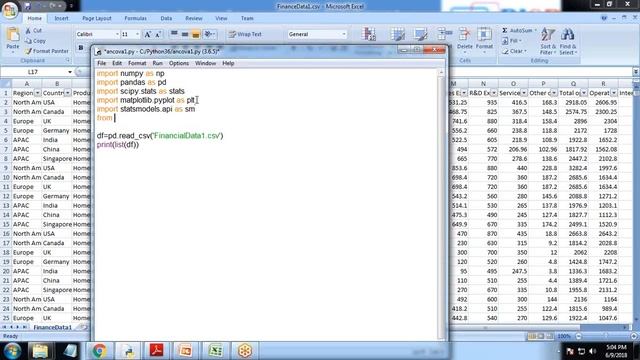Open the Region column filter dropdown
The image size is (640, 360).
[x=37, y=93]
